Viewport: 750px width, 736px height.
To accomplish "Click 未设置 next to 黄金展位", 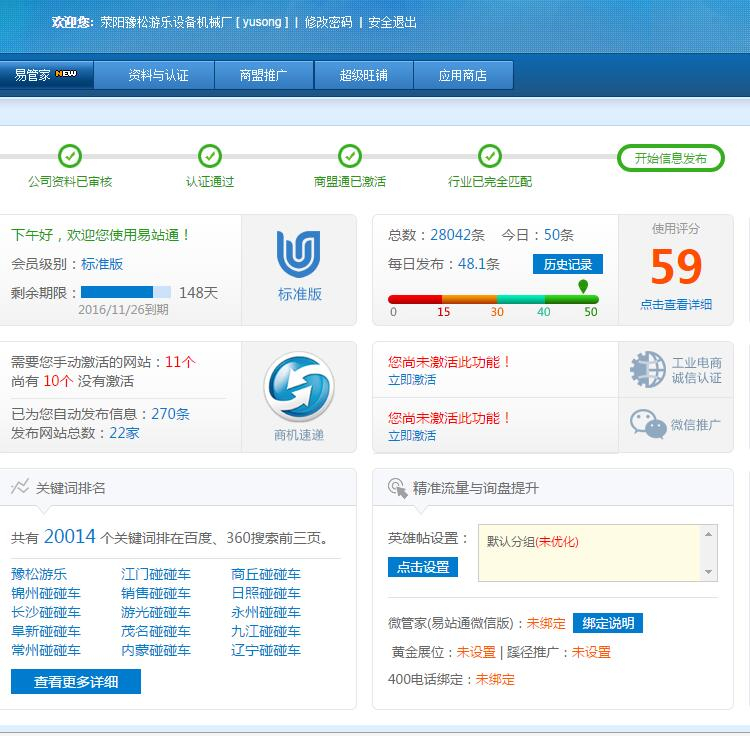I will tap(476, 652).
